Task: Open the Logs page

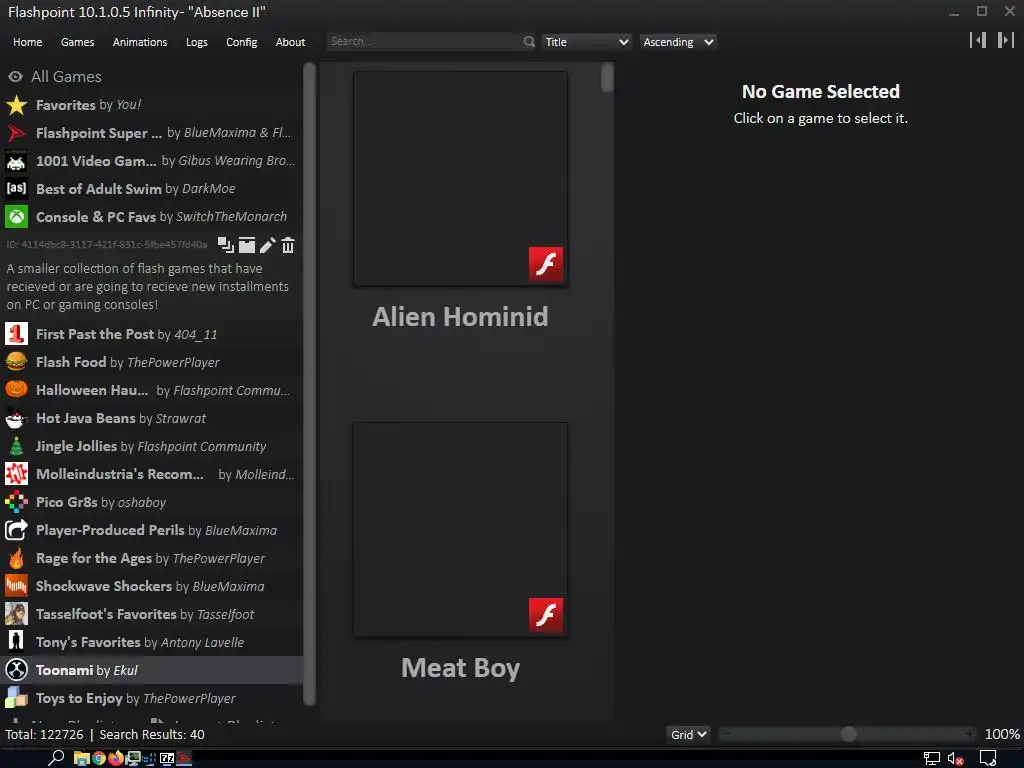Action: pos(197,42)
